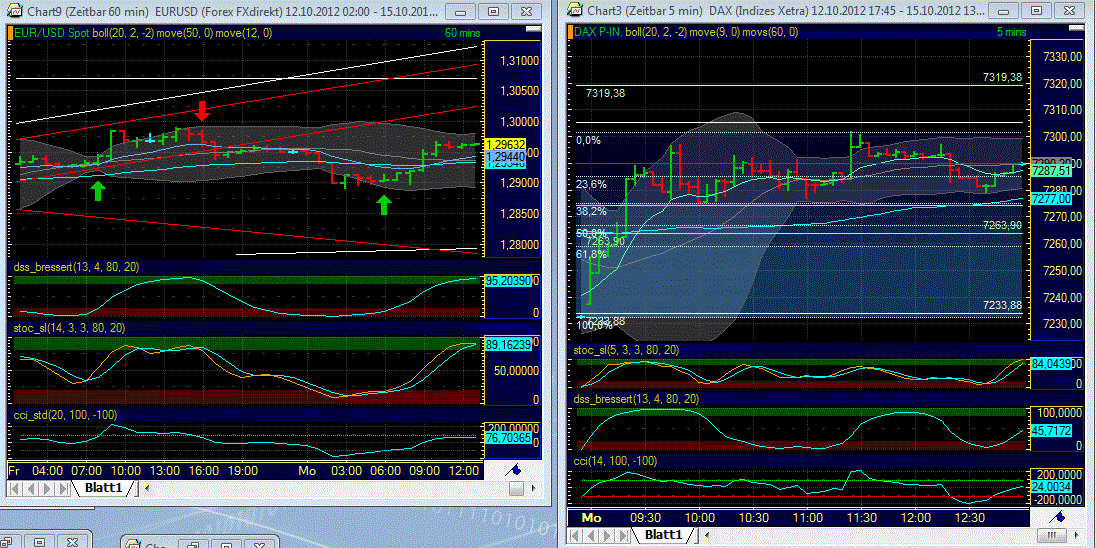
Task: Close the Chart9 EURUSD window
Action: pyautogui.click(x=526, y=12)
